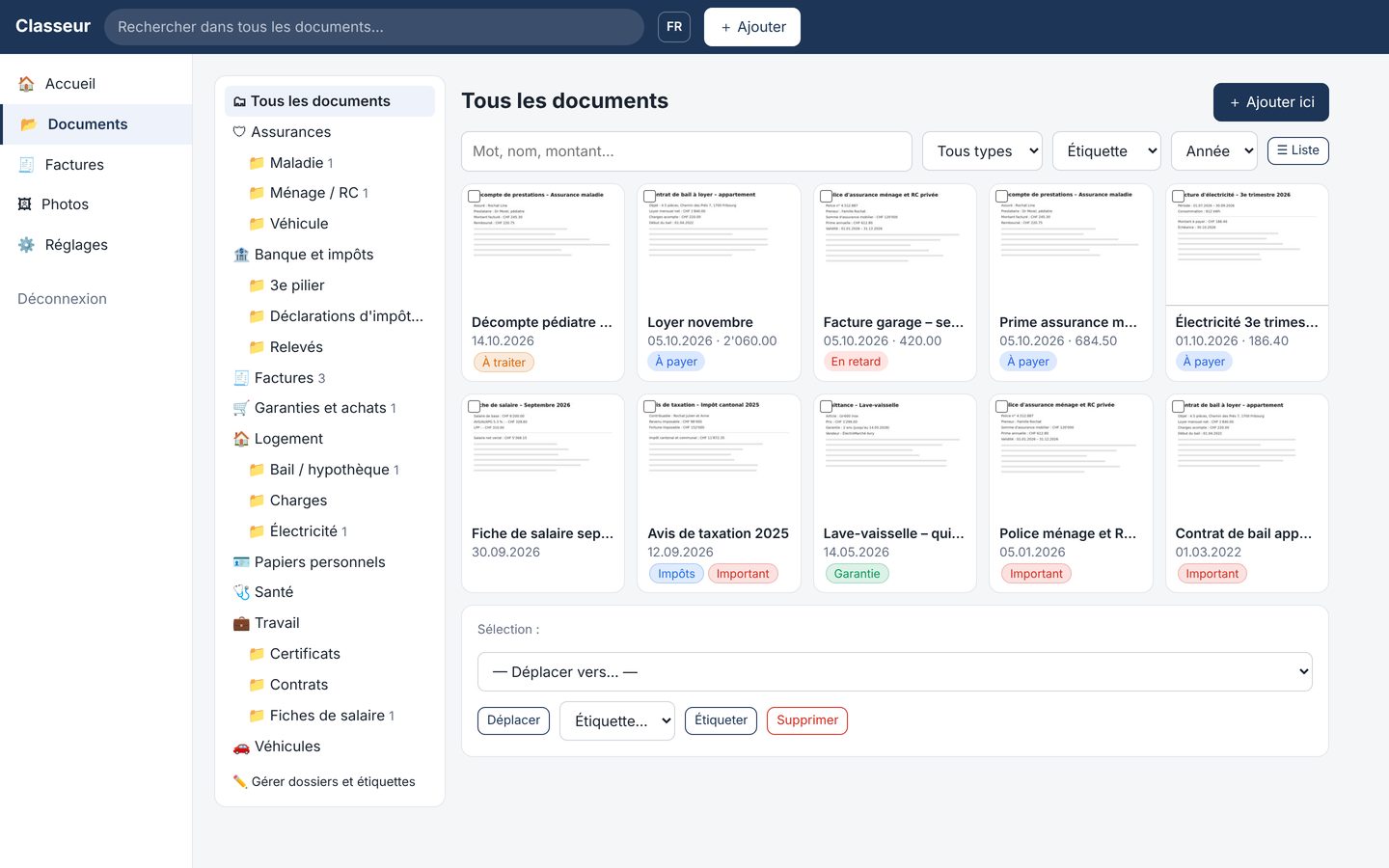Viewport: 1389px width, 868px height.
Task: Click the Réglages gear icon
Action: pos(26,245)
